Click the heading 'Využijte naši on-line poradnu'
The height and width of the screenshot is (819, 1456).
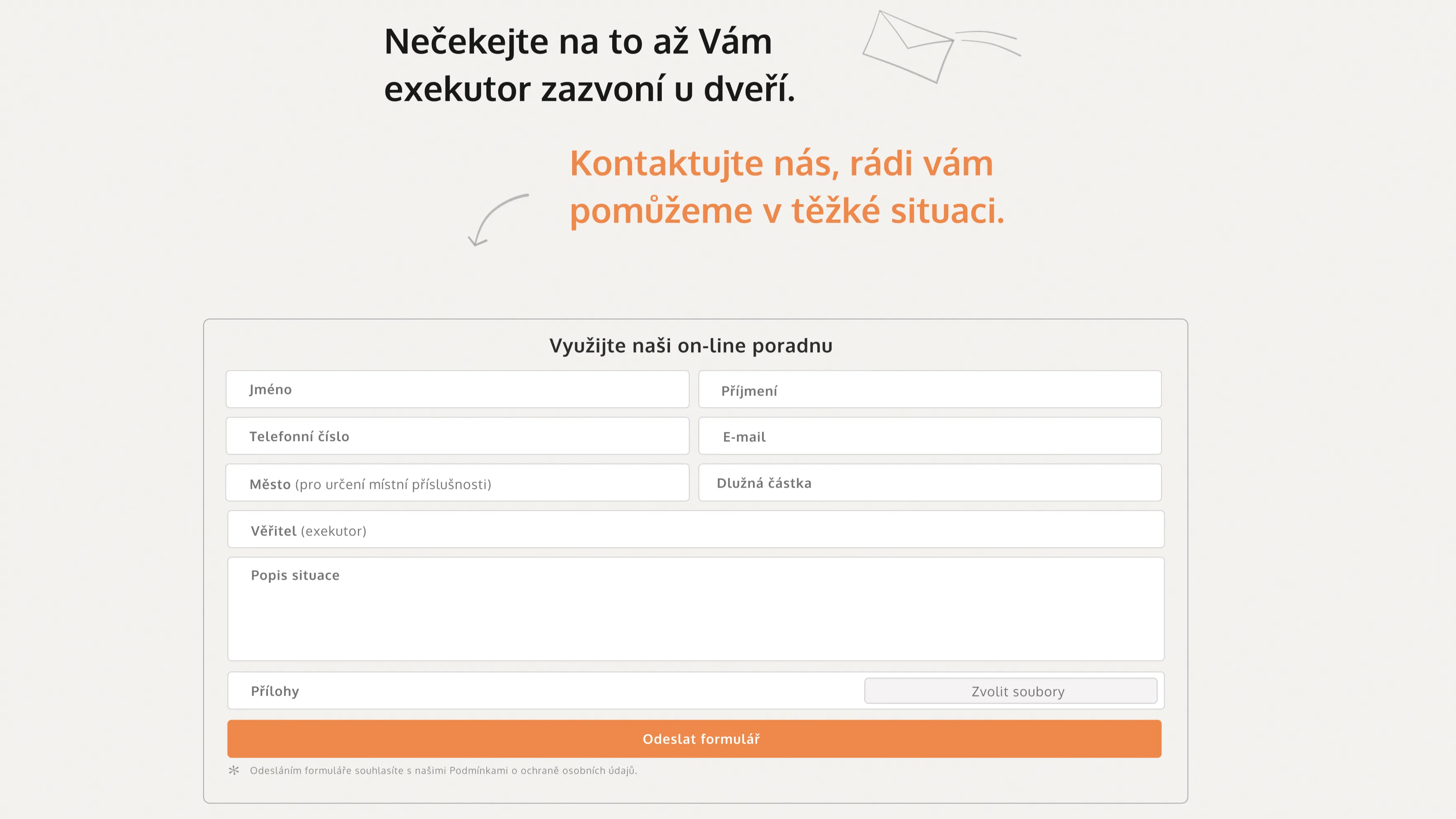[691, 346]
